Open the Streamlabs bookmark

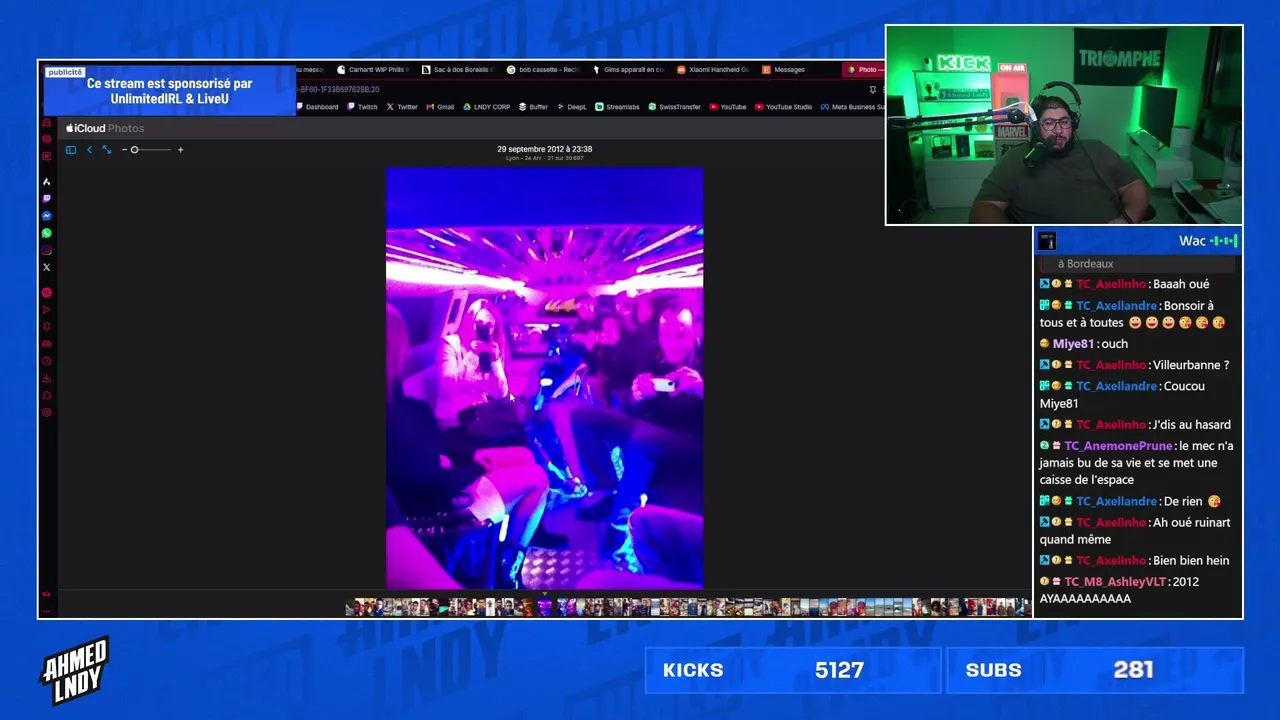617,107
